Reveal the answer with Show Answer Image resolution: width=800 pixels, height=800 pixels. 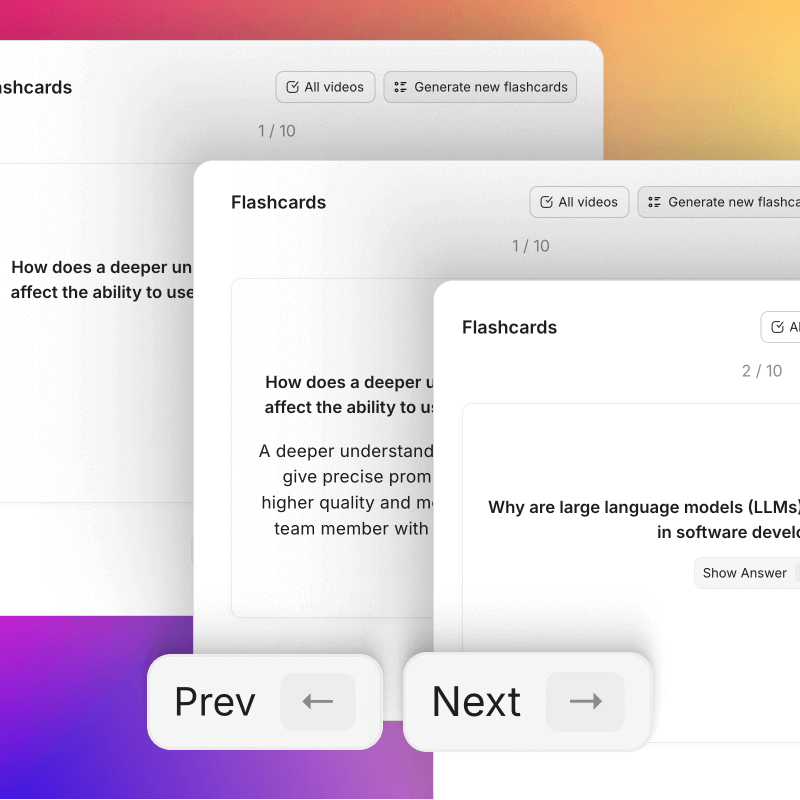tap(746, 573)
